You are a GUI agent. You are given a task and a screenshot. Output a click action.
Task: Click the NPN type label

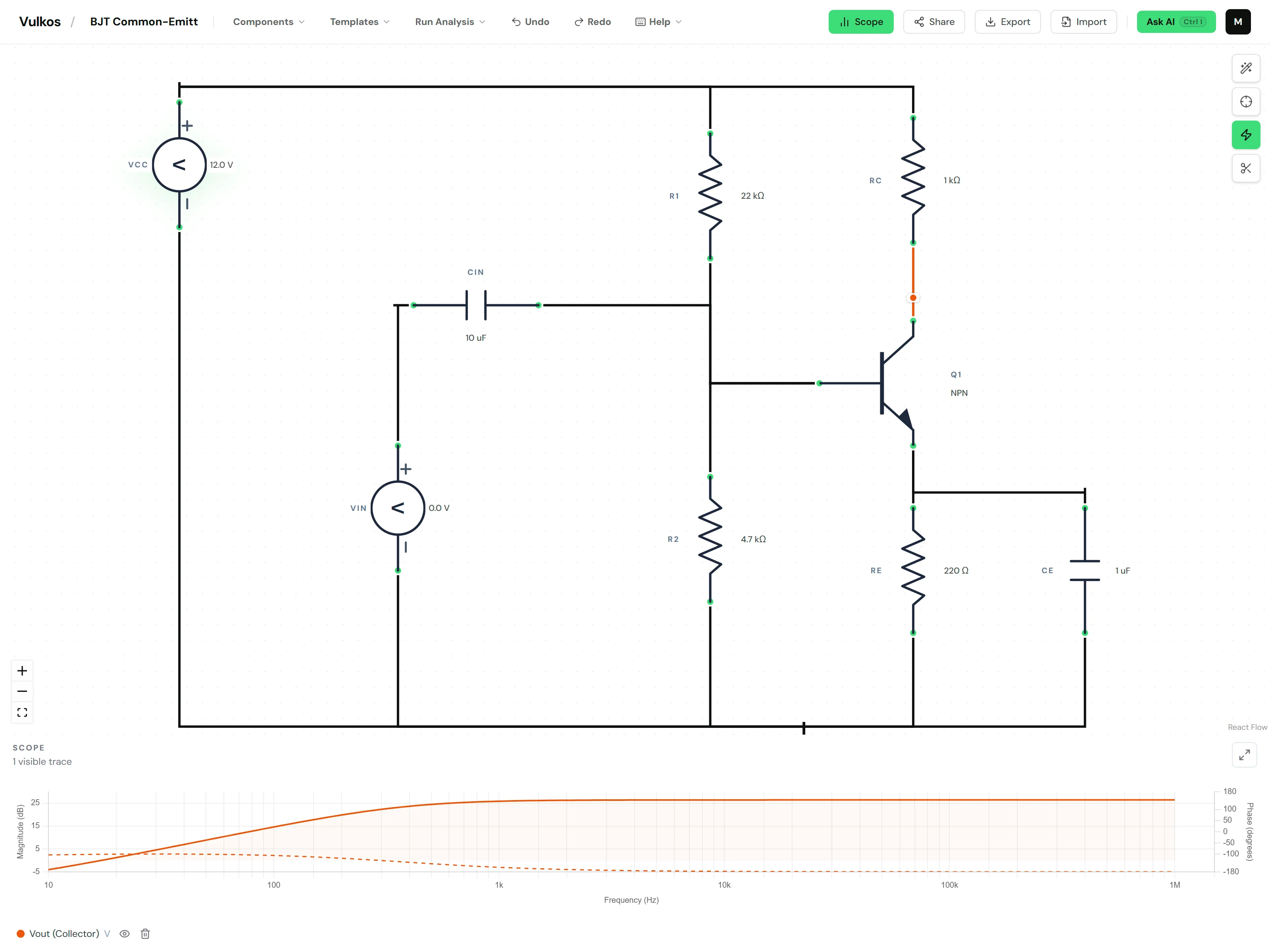coord(959,393)
